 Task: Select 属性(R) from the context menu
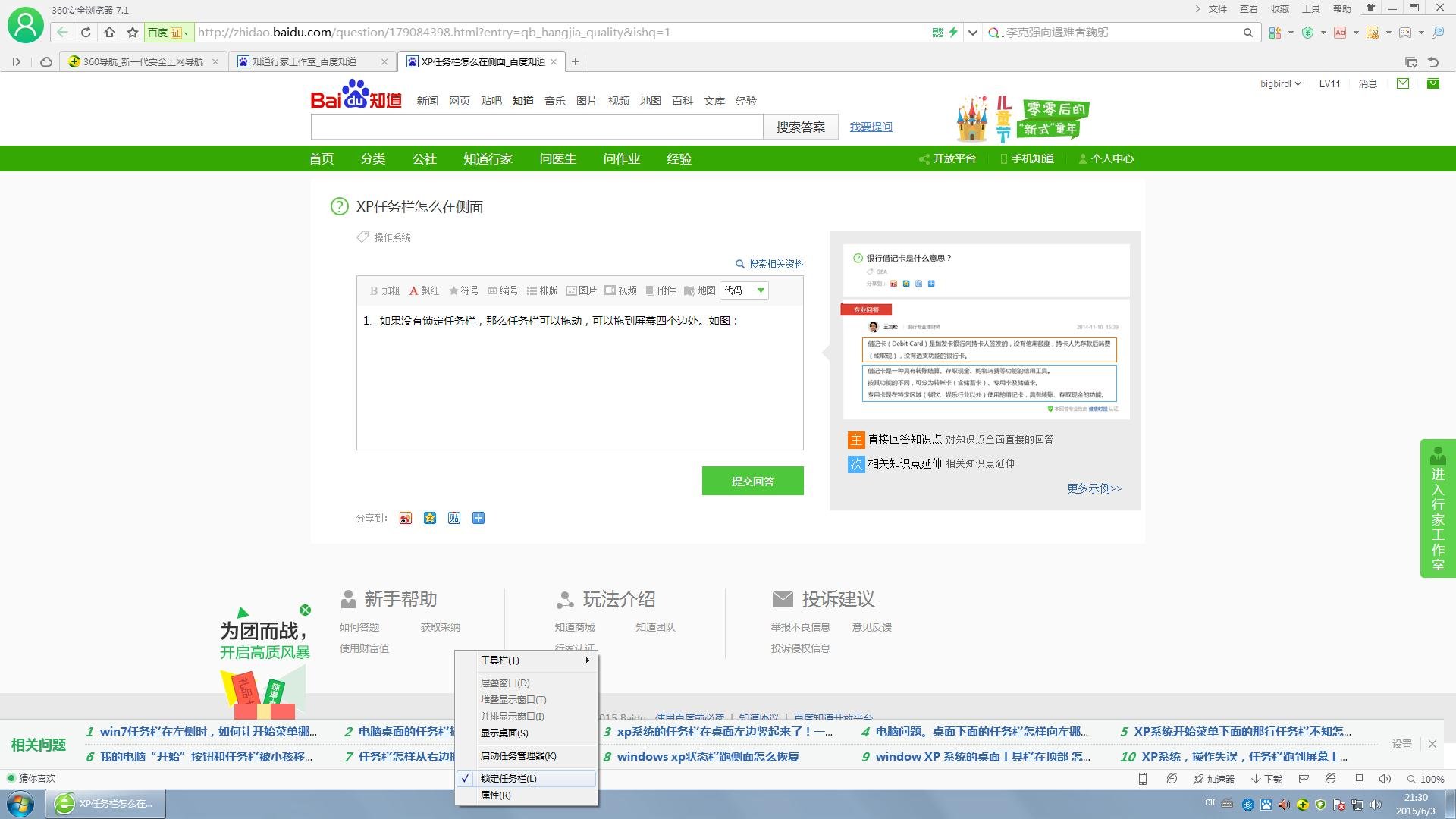click(497, 795)
